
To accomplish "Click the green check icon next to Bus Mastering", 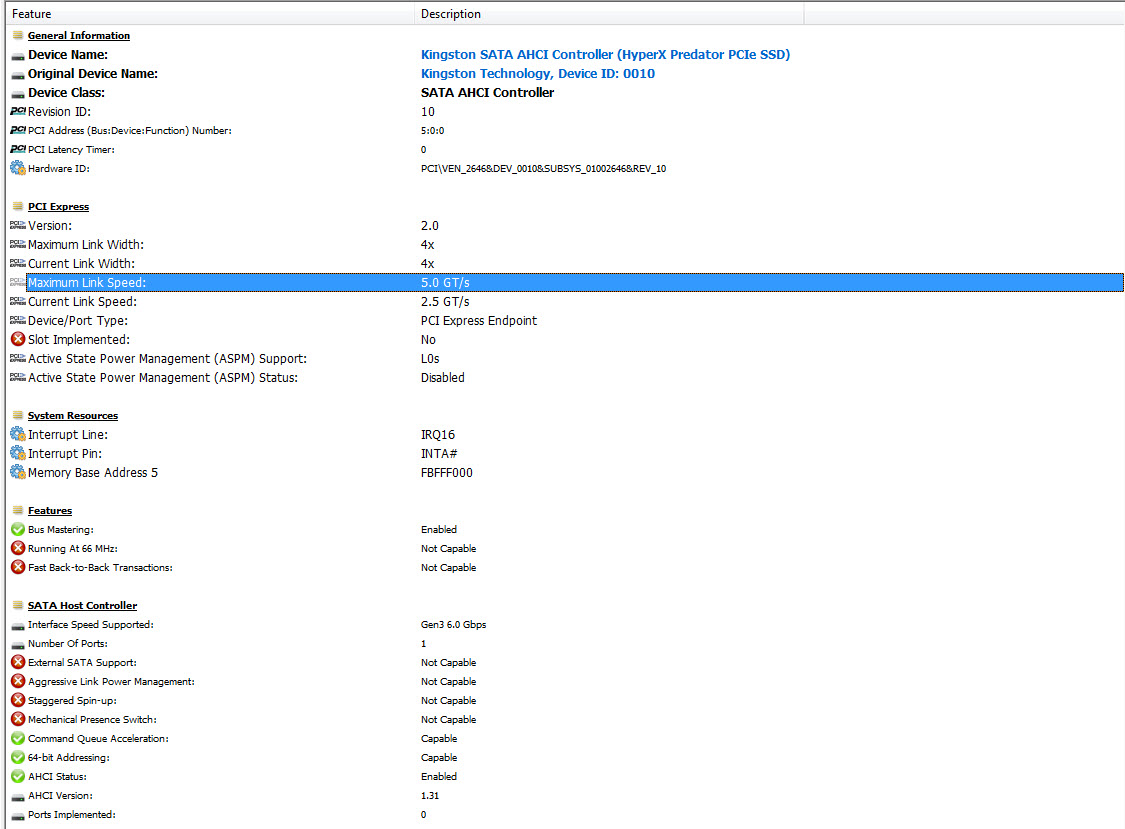I will 18,529.
